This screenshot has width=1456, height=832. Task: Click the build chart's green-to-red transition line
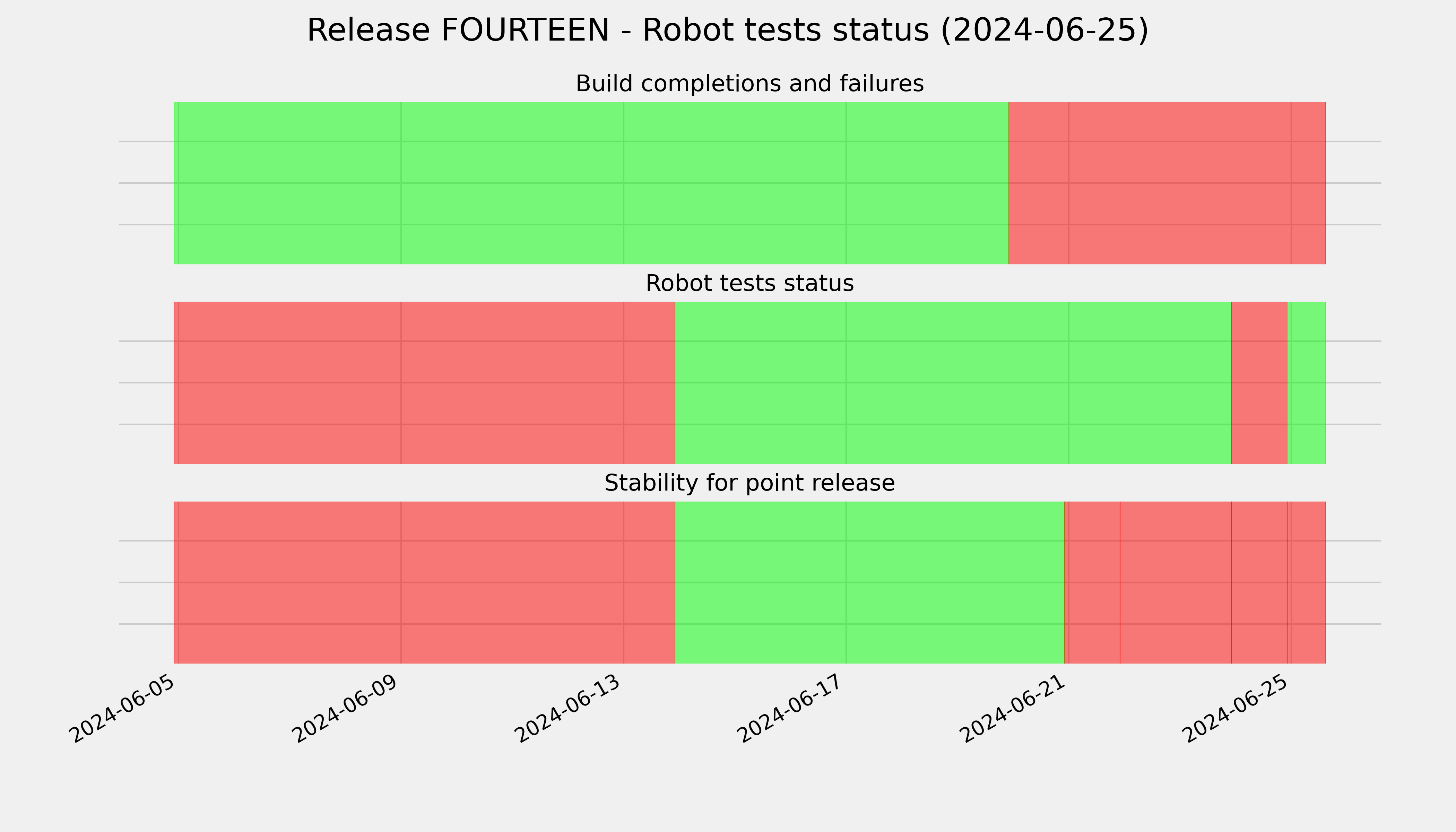(x=1008, y=183)
